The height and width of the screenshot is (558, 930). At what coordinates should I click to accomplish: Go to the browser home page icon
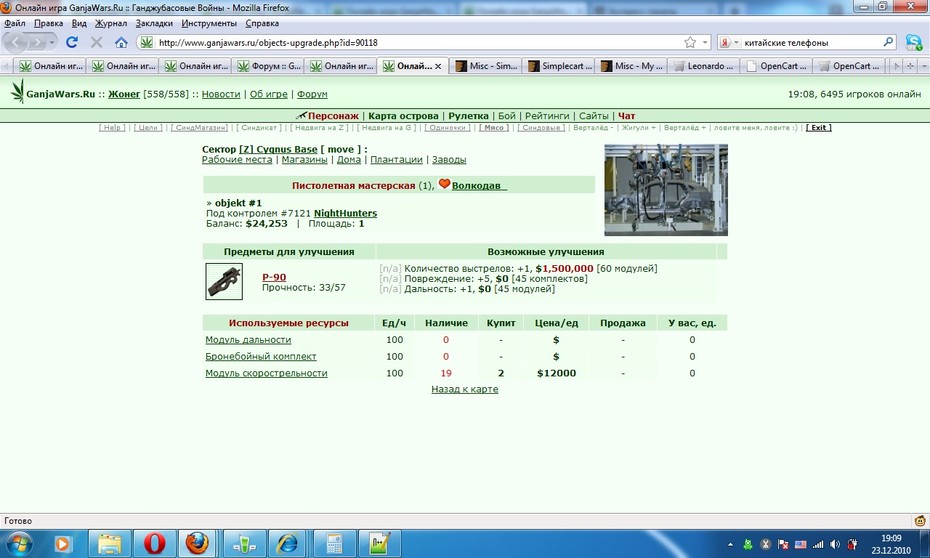[x=121, y=42]
